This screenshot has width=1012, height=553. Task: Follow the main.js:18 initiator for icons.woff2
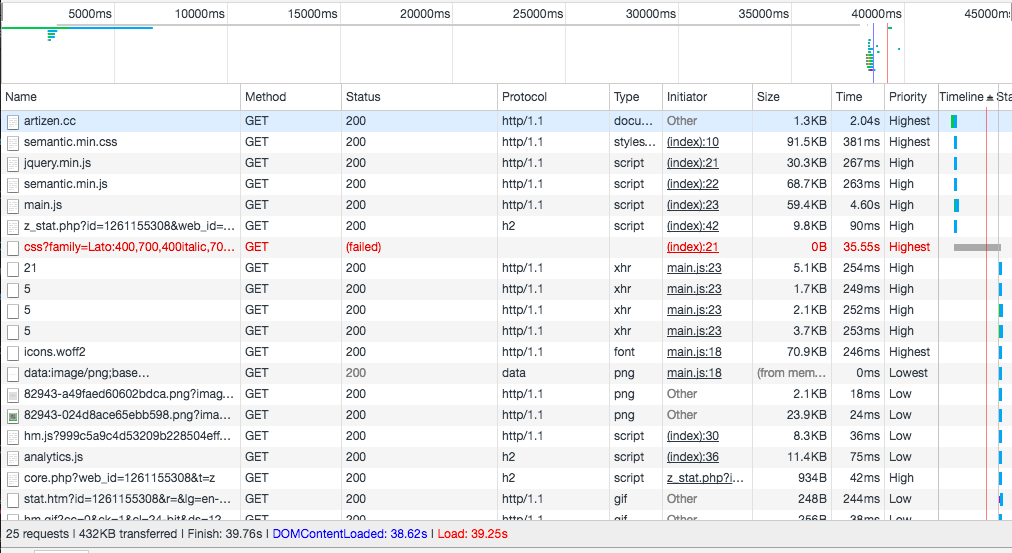[x=694, y=352]
